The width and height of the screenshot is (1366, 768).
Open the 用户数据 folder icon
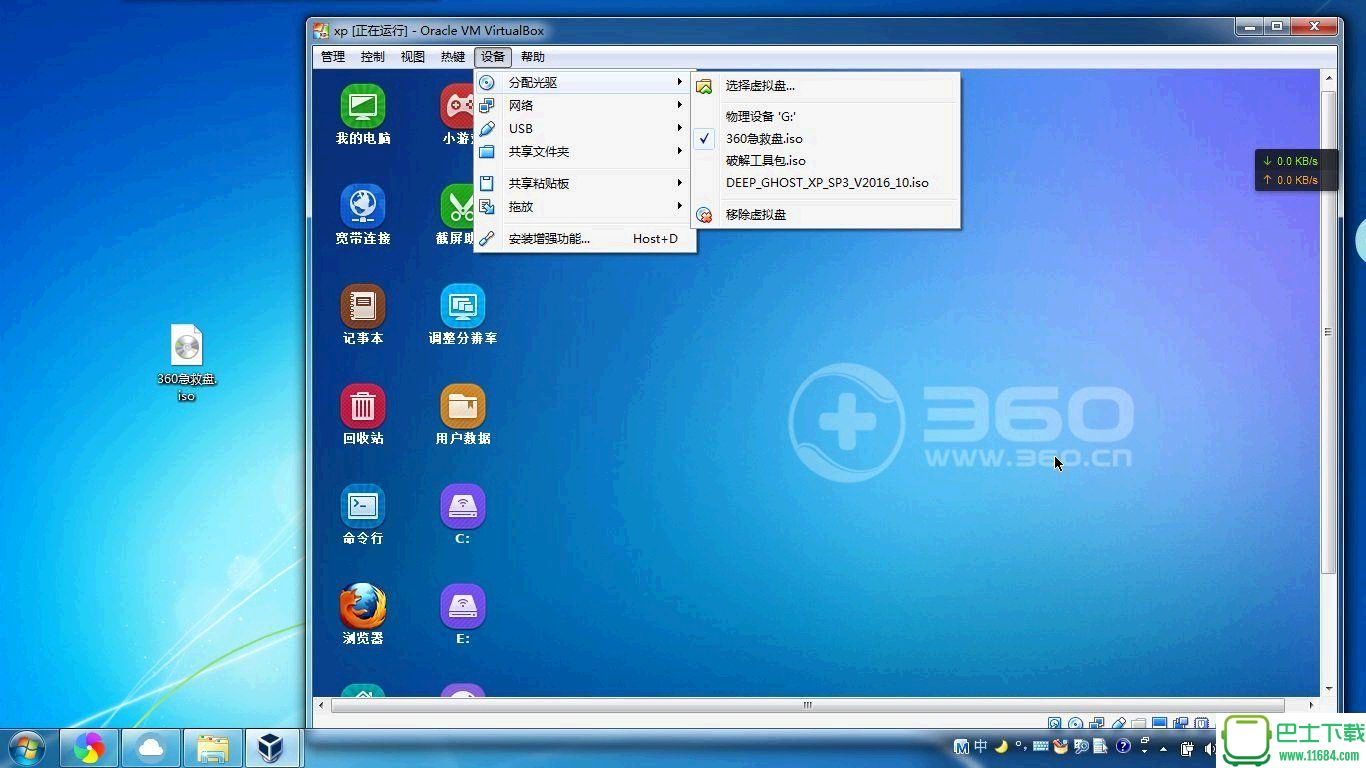[463, 416]
